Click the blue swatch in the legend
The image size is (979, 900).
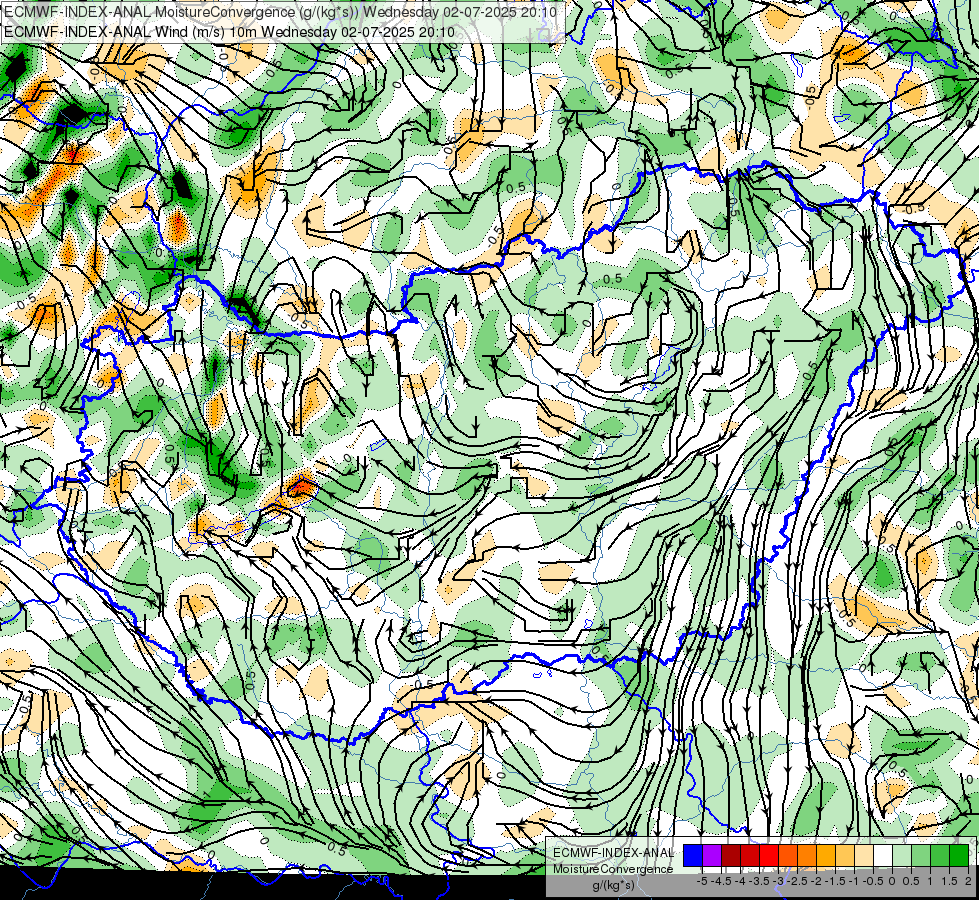point(693,855)
